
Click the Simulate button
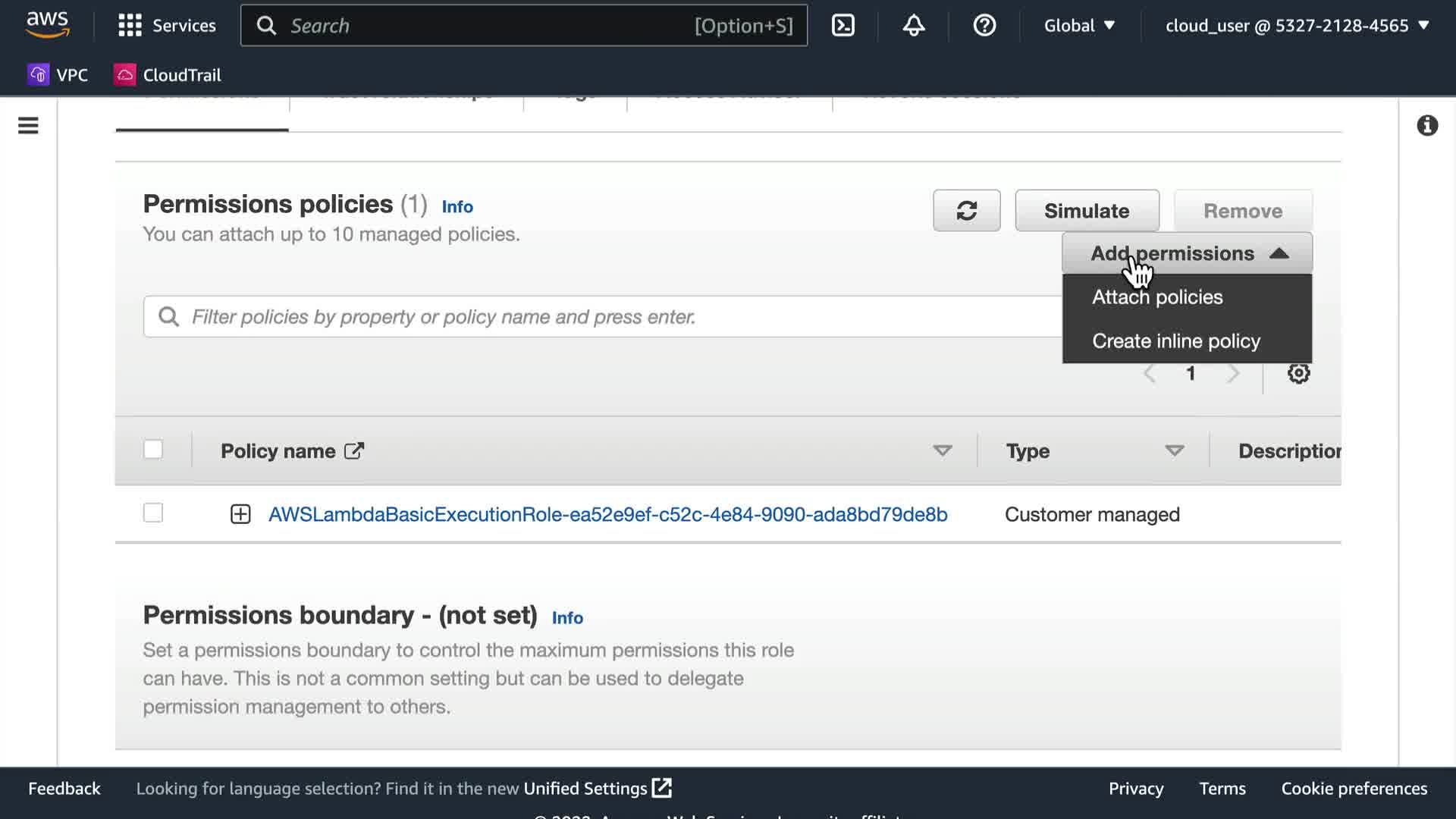coord(1086,211)
